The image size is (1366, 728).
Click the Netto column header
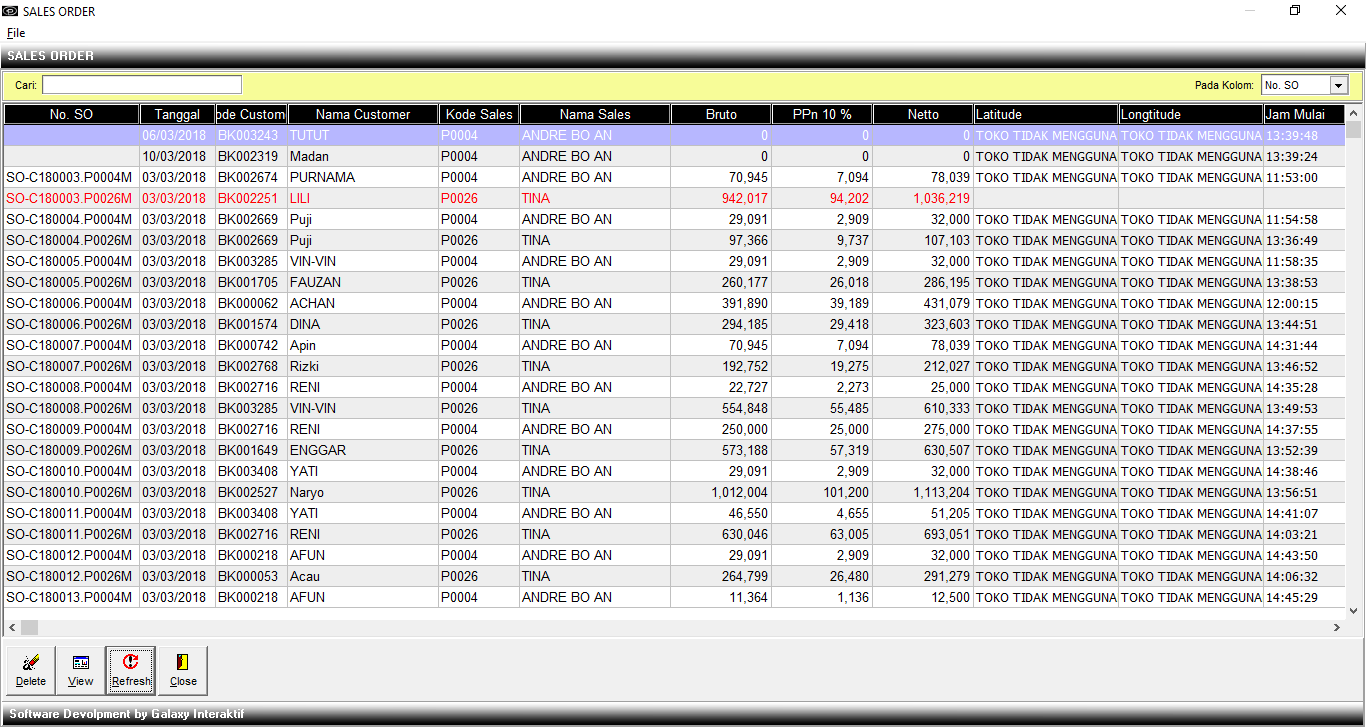922,115
